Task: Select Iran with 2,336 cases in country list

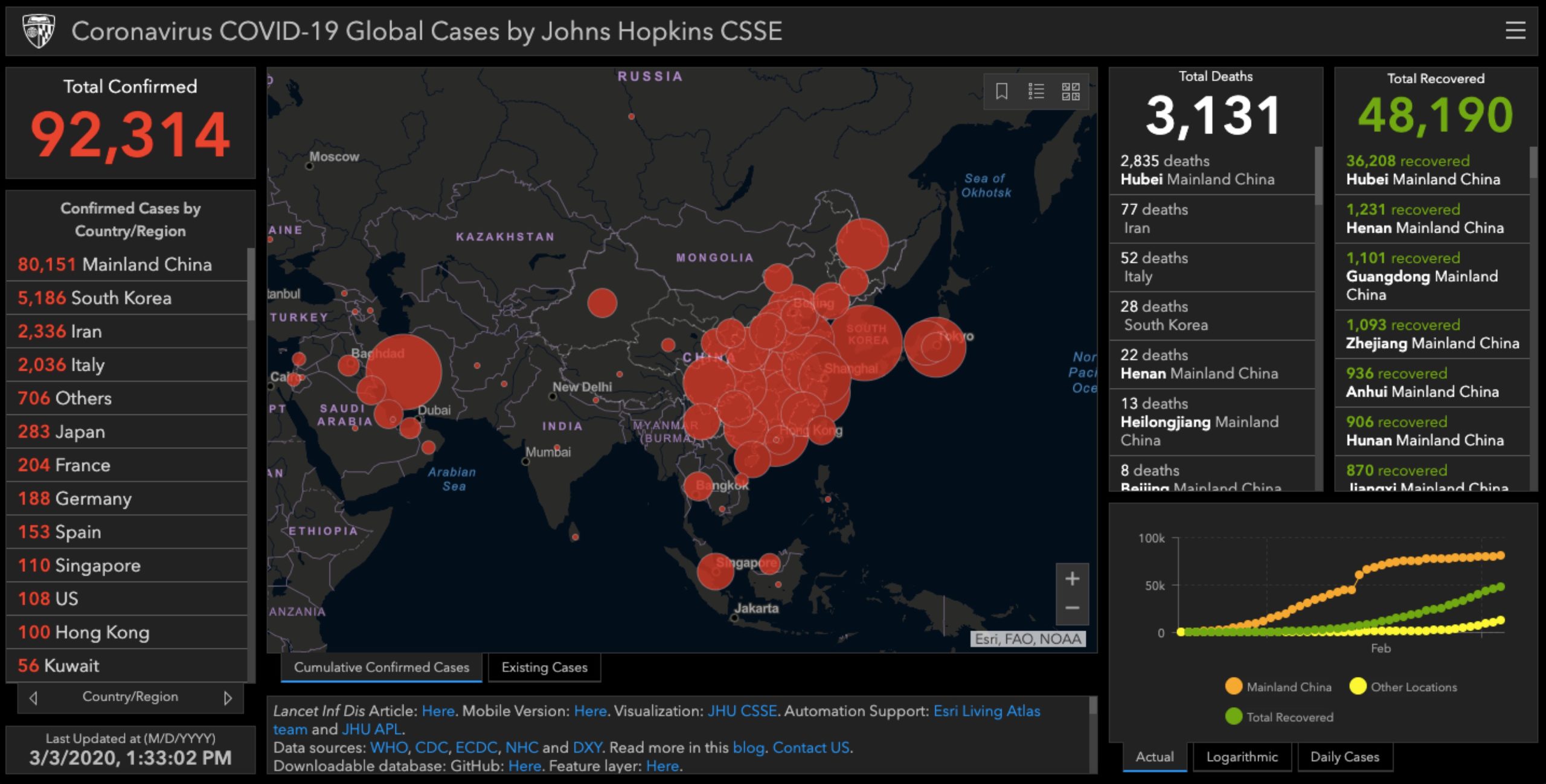Action: click(127, 331)
